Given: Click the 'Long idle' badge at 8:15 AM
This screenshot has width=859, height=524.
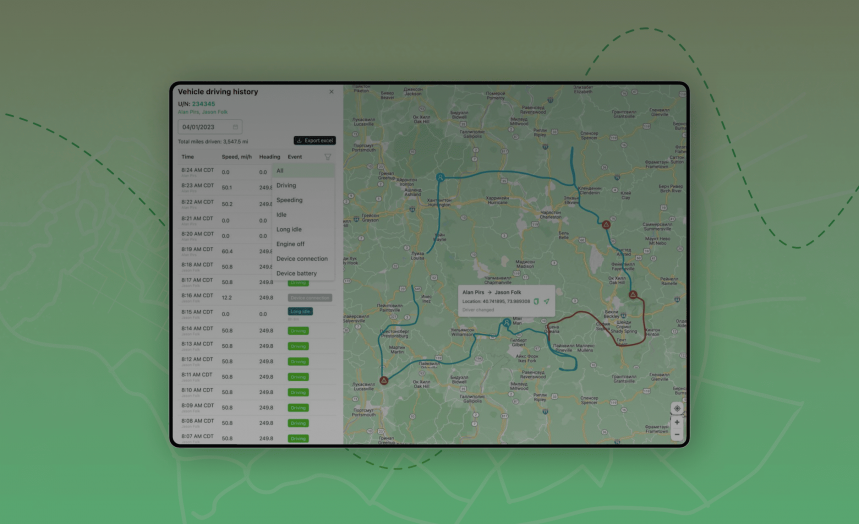Looking at the screenshot, I should (300, 312).
